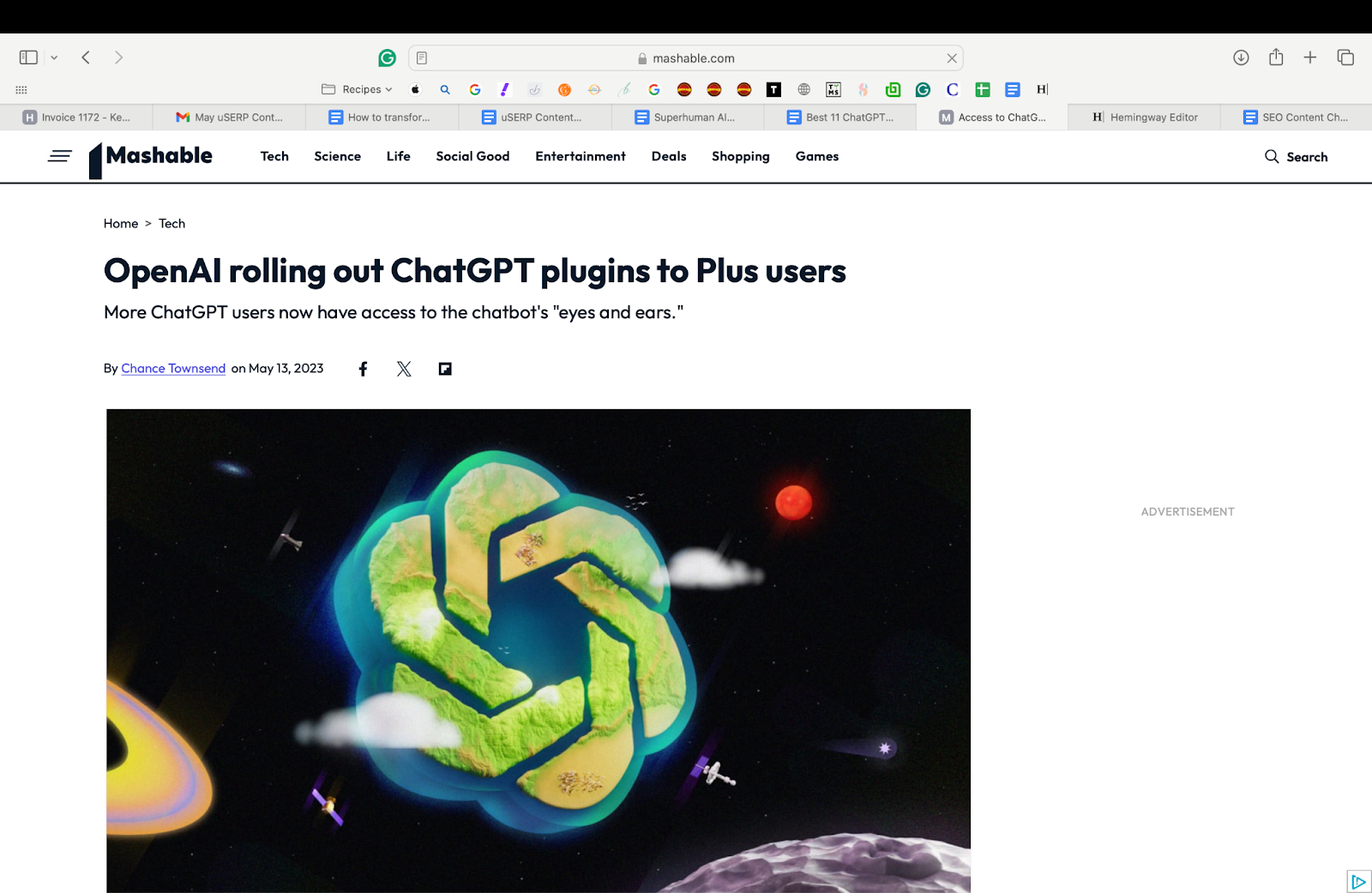Open a new tab with the plus button

pos(1309,57)
